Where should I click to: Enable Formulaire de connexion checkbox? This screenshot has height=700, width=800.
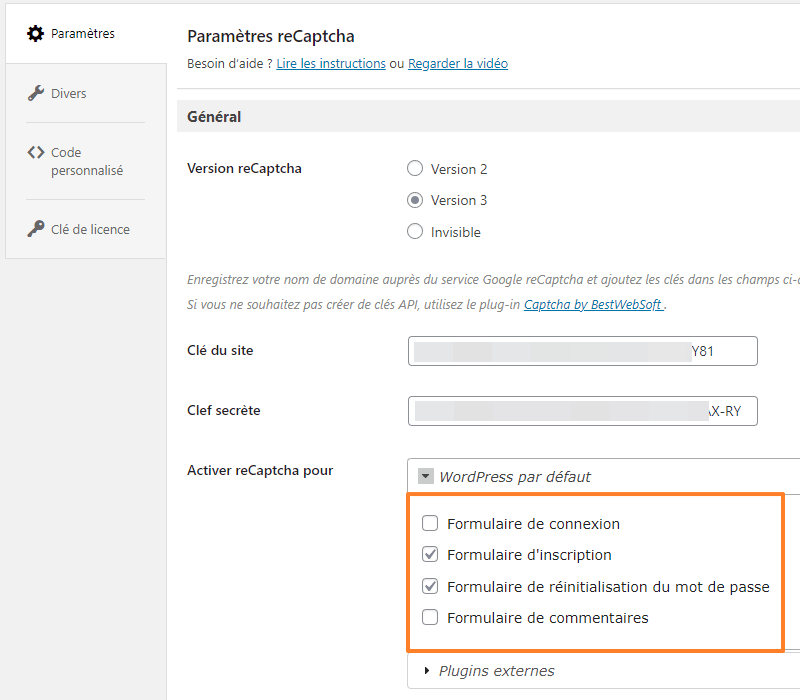(x=430, y=523)
